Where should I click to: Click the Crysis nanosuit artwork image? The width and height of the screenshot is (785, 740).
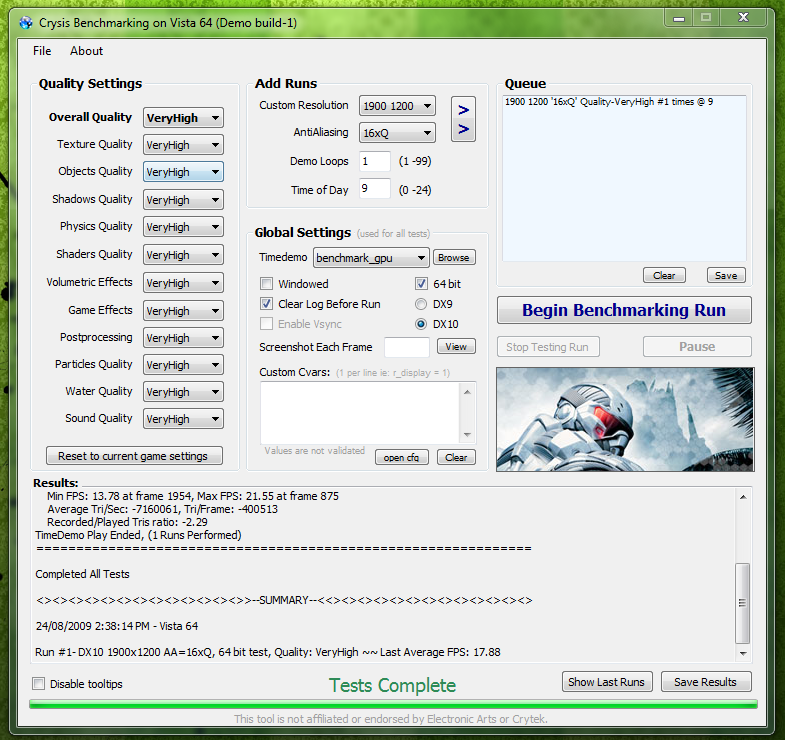pyautogui.click(x=625, y=420)
